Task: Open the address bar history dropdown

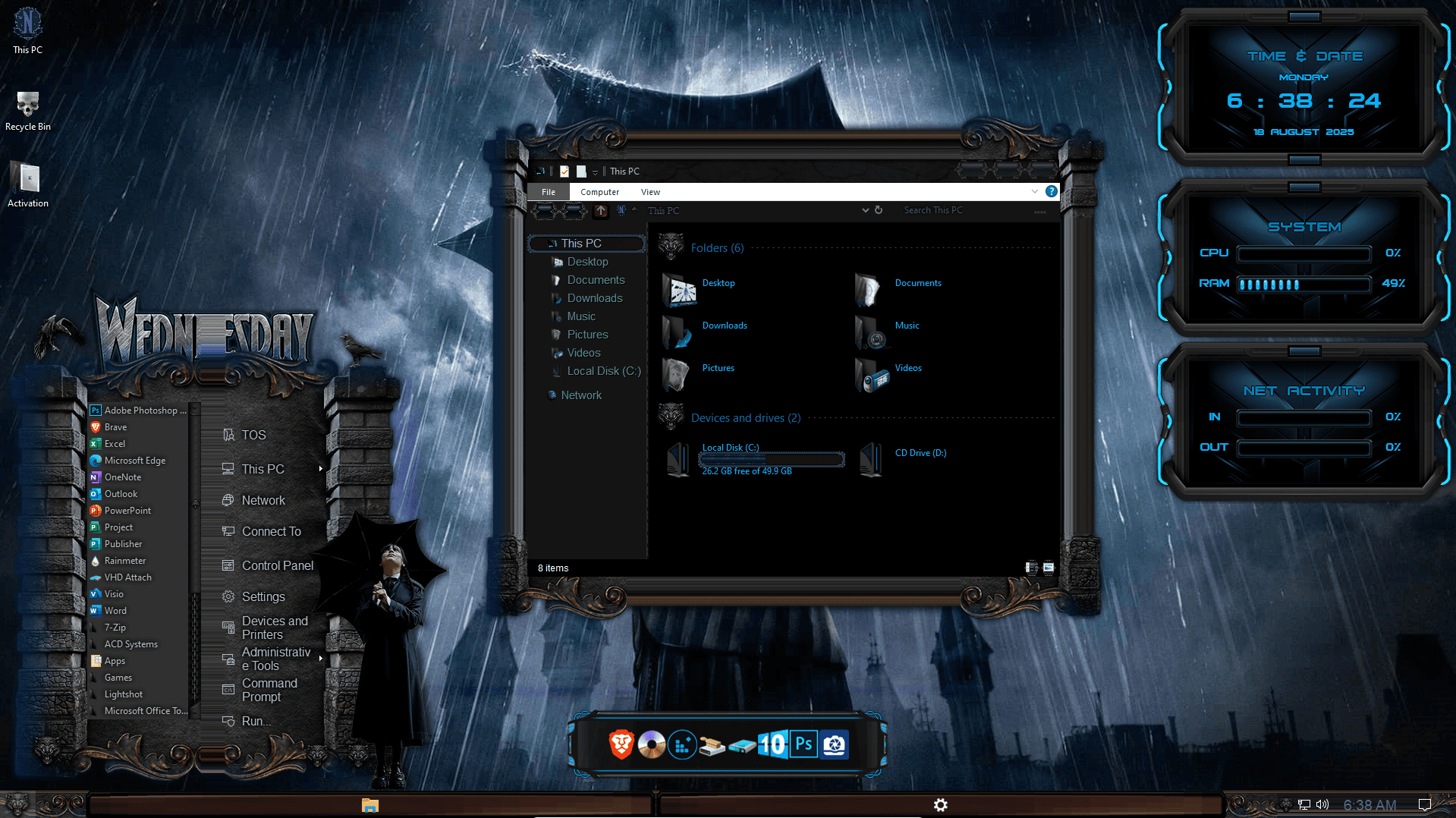Action: pos(865,210)
